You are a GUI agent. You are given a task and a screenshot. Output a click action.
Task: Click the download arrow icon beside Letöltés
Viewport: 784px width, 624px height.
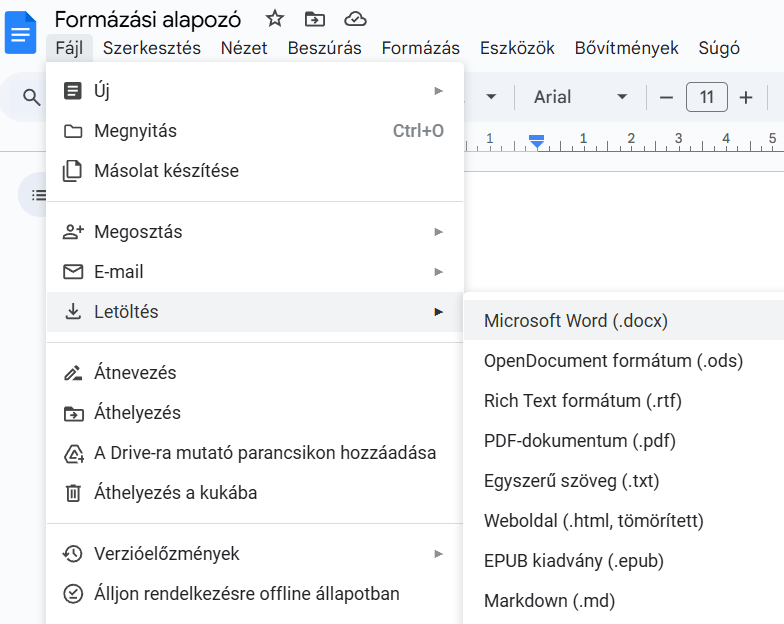(73, 312)
